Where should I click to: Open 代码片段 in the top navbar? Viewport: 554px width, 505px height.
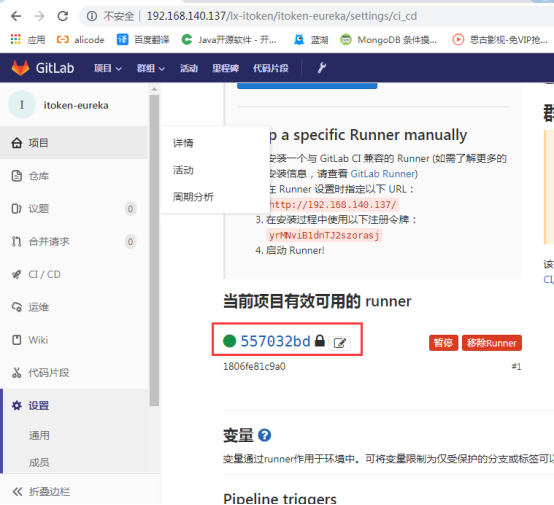pyautogui.click(x=271, y=68)
